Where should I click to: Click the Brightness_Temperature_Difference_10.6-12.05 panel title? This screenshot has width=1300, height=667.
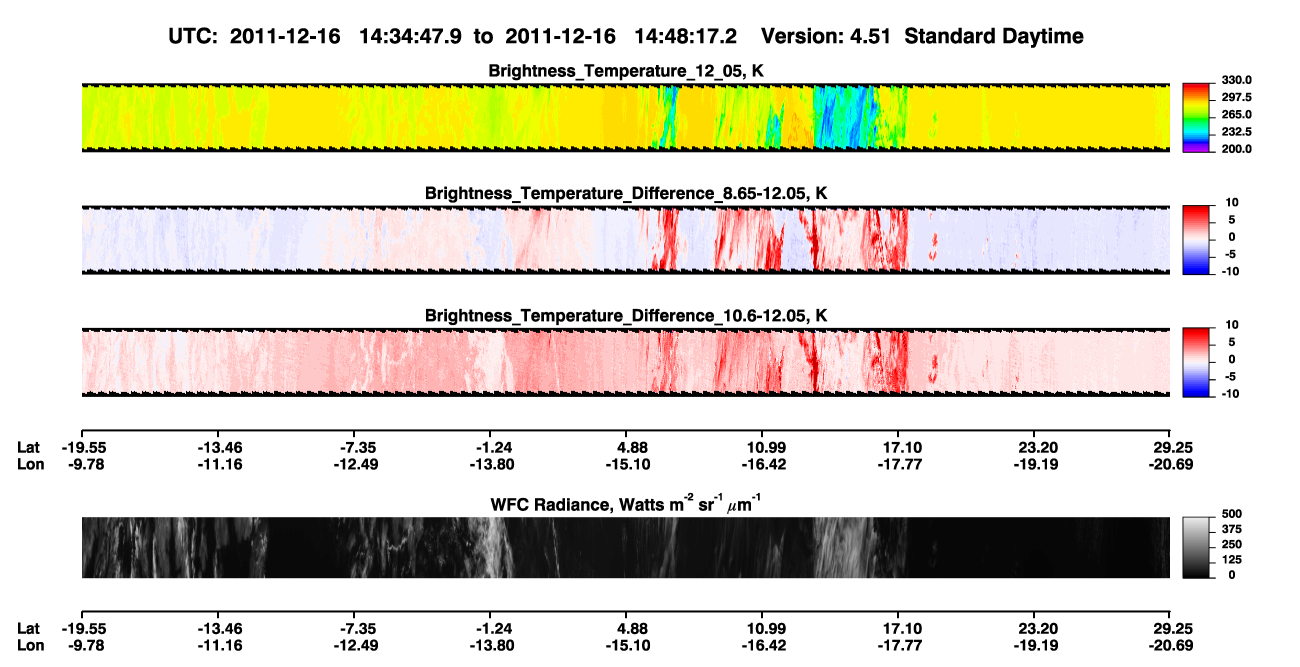click(x=626, y=316)
